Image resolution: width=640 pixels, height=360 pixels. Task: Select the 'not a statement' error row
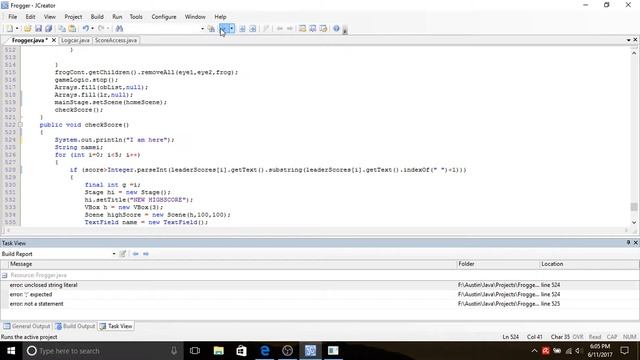coord(320,304)
